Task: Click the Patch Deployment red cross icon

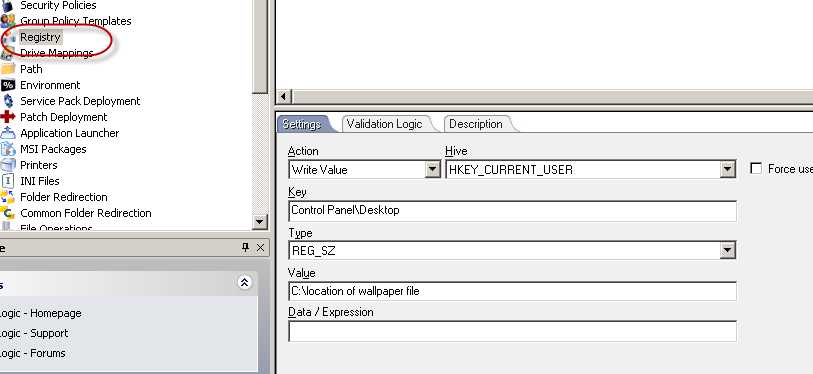Action: [x=7, y=117]
